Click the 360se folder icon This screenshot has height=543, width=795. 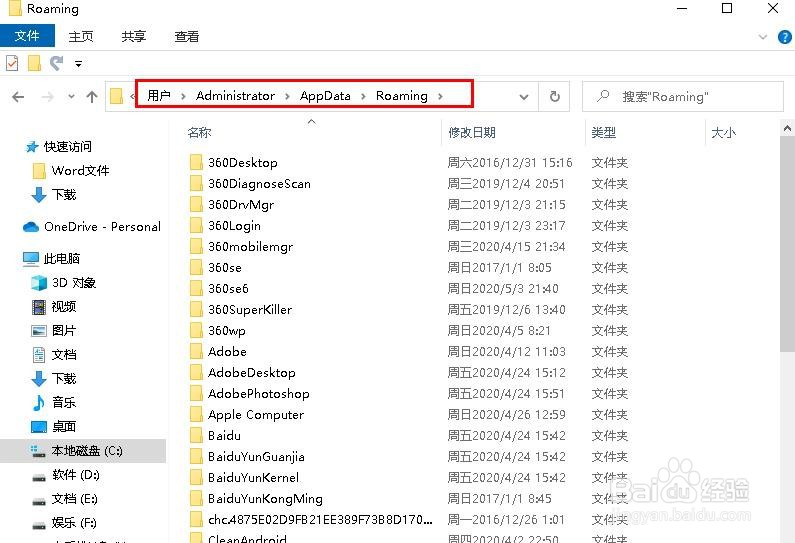pos(196,267)
